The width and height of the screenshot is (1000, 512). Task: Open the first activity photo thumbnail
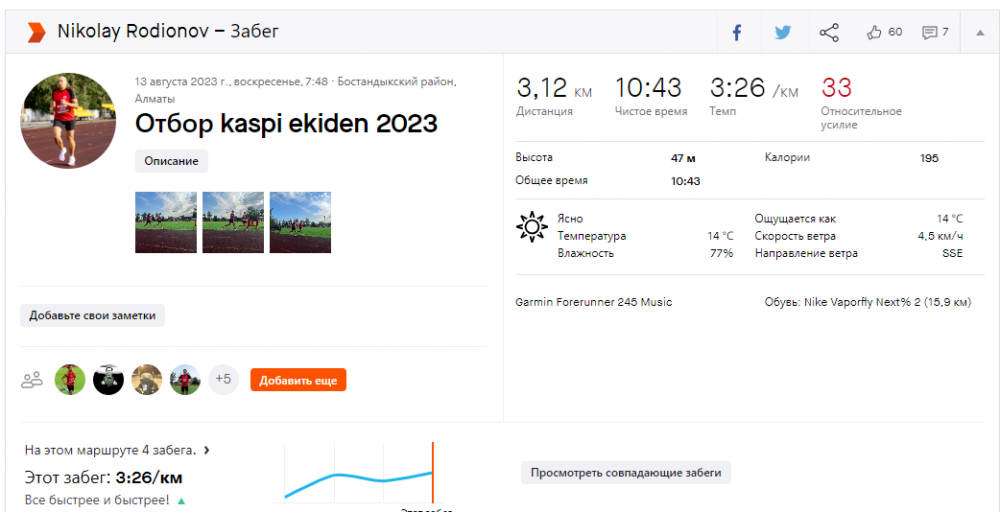click(x=165, y=222)
